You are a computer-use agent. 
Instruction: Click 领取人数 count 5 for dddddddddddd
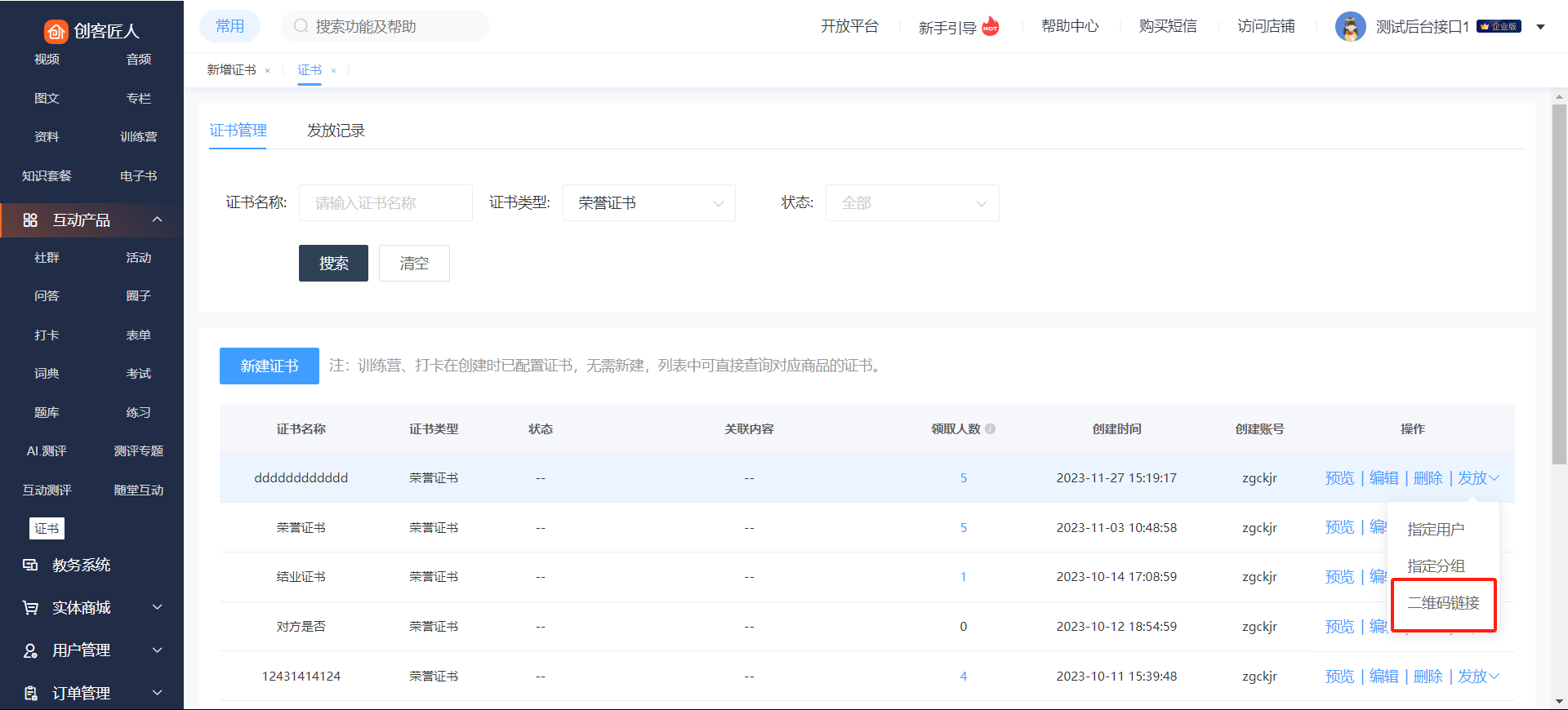click(x=964, y=478)
